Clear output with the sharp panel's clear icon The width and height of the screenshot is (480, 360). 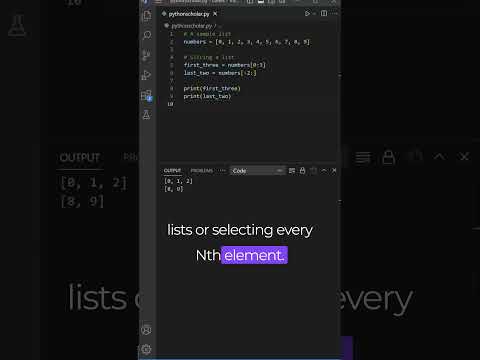(292, 171)
